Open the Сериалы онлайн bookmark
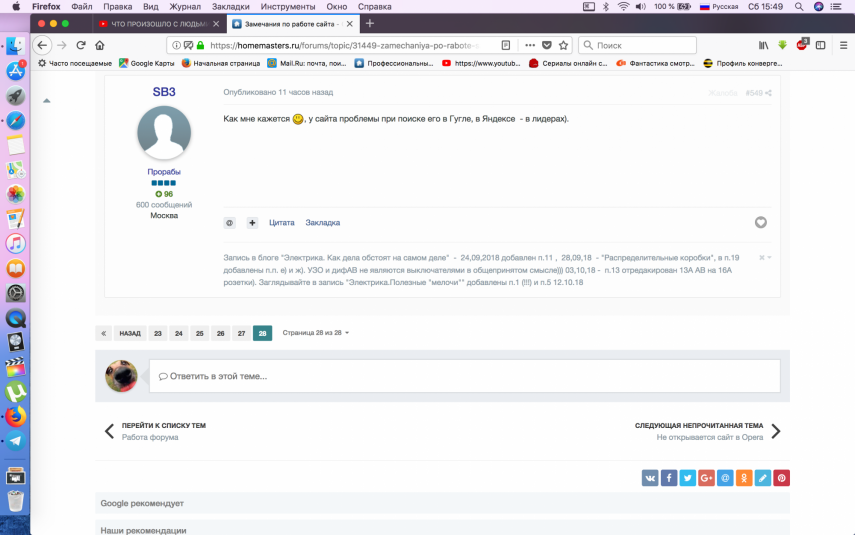This screenshot has width=855, height=535. (x=568, y=63)
